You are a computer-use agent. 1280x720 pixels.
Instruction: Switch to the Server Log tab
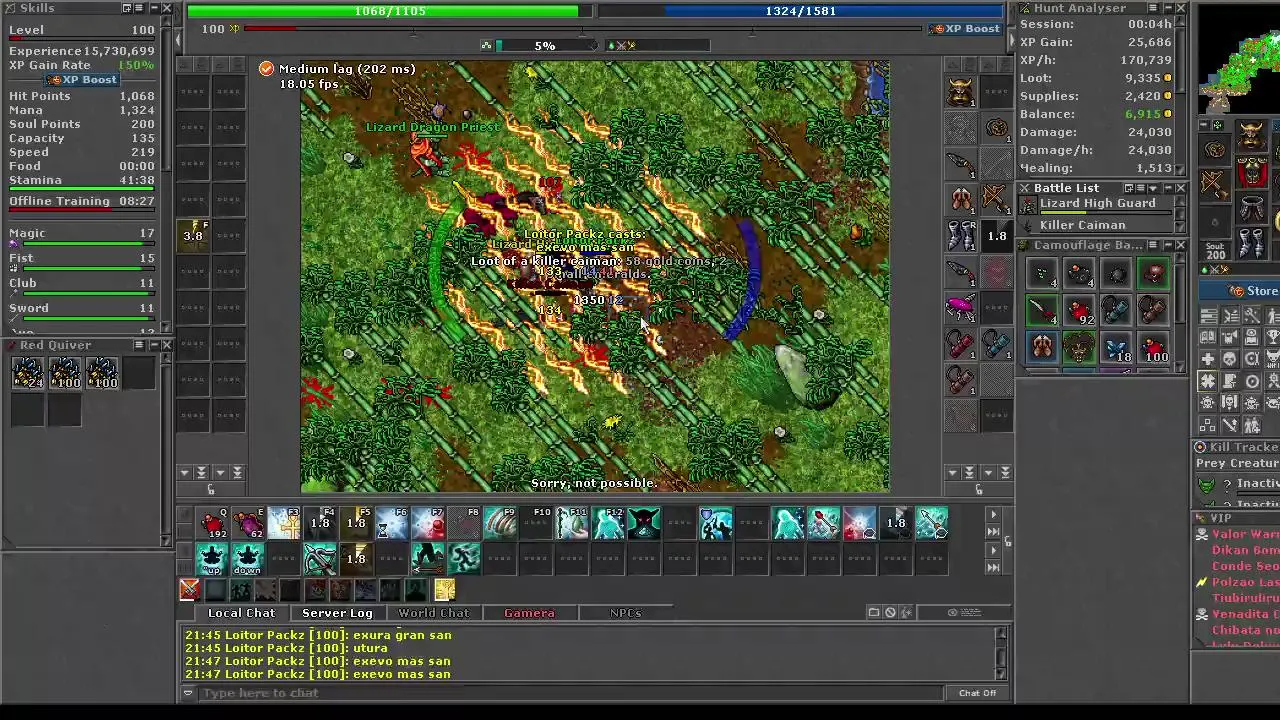point(337,613)
